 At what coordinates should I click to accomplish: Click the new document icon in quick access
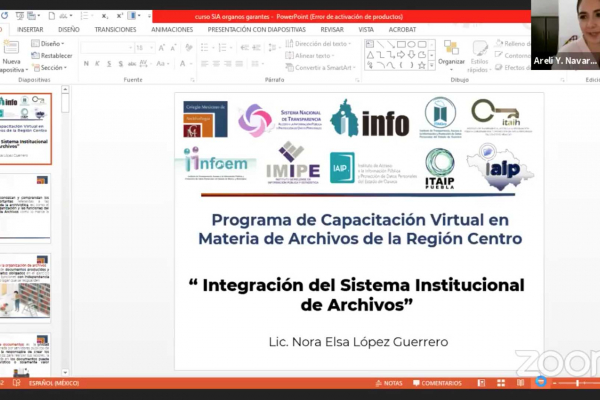coord(51,16)
